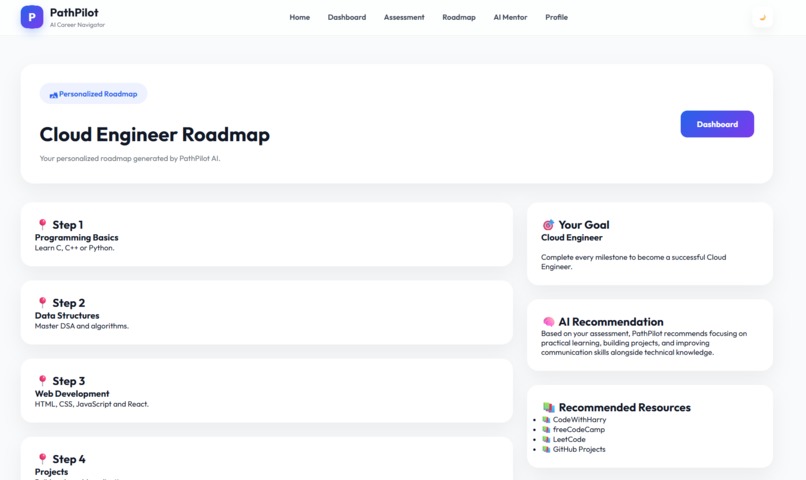
Task: Click the 'Based on your assessment' paragraph
Action: point(644,343)
